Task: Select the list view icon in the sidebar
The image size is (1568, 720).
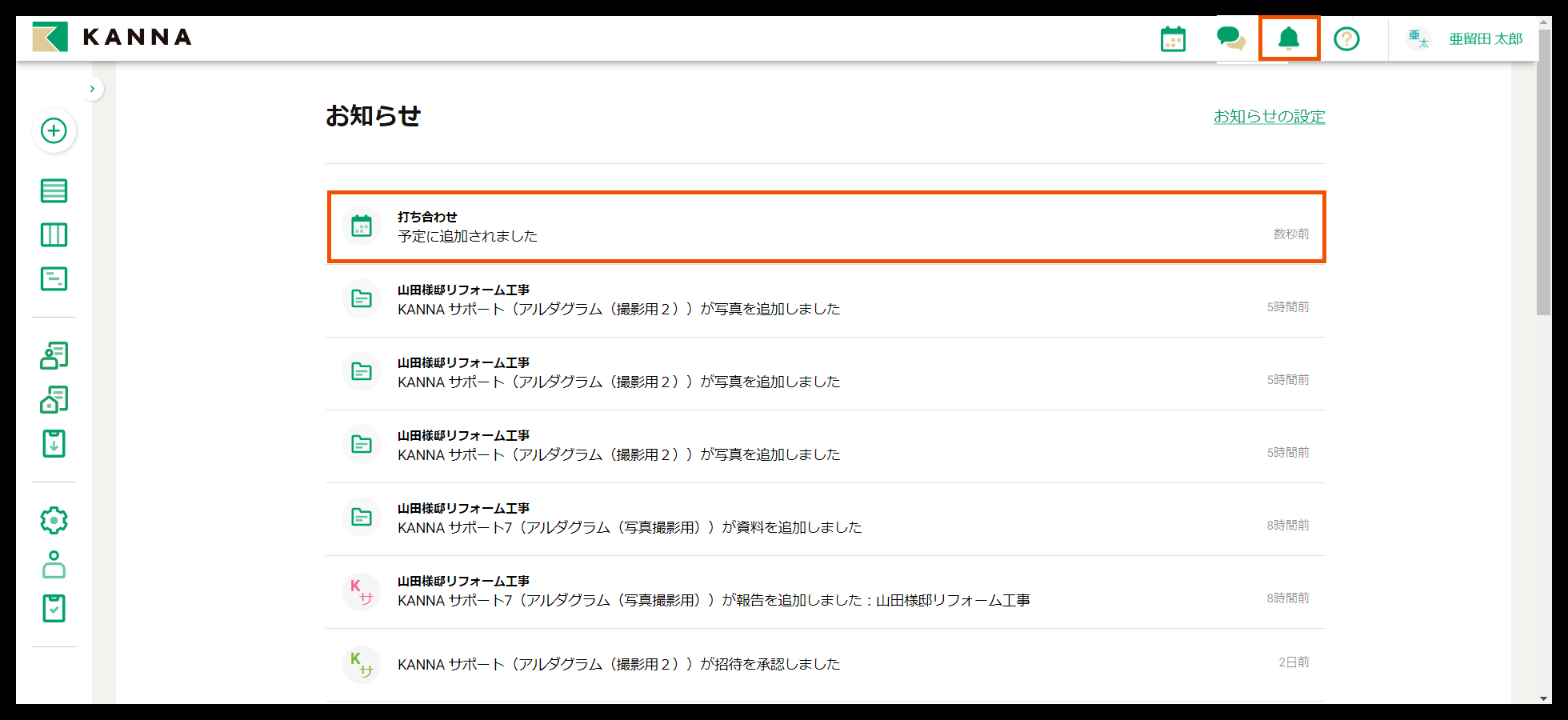Action: point(53,190)
